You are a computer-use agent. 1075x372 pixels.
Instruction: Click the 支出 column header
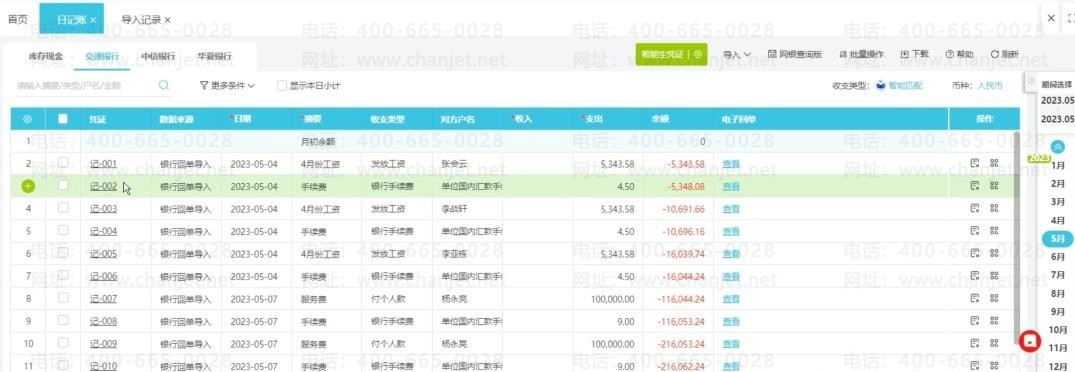[594, 119]
